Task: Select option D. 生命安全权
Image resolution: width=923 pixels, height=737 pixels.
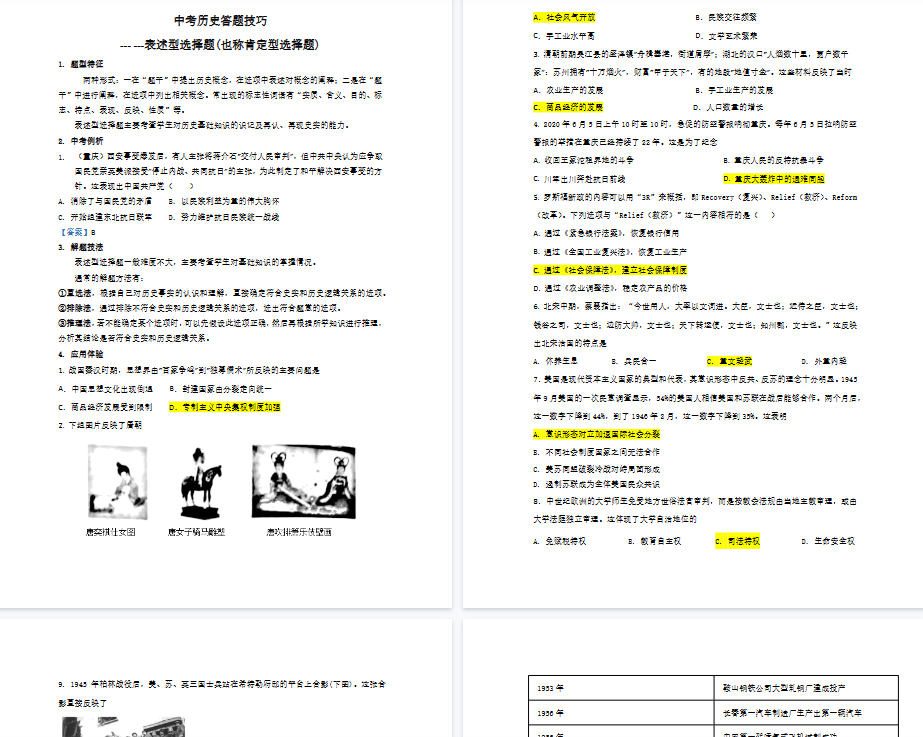Action: (828, 542)
